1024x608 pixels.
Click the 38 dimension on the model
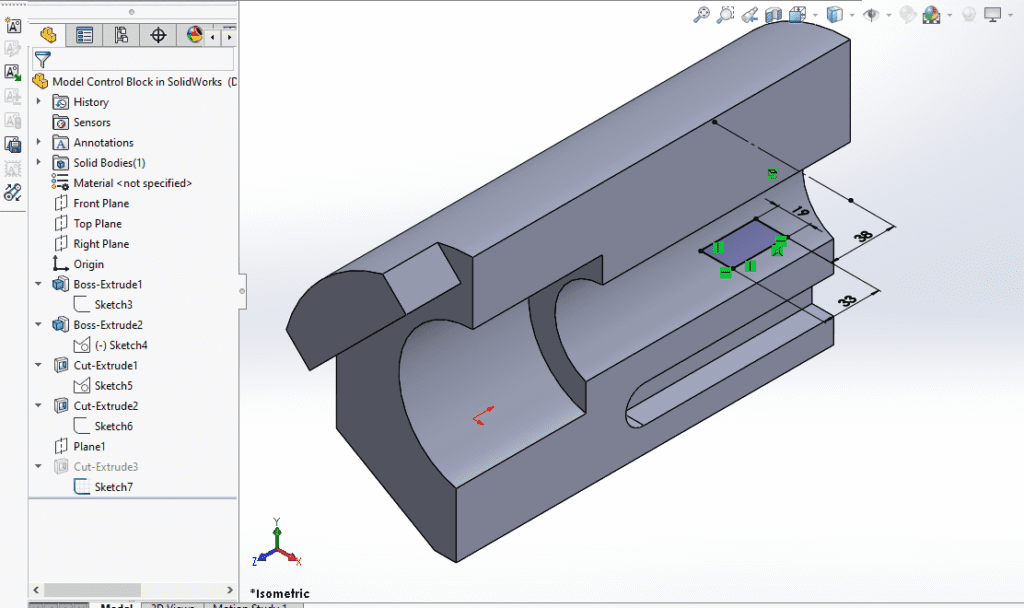(863, 236)
